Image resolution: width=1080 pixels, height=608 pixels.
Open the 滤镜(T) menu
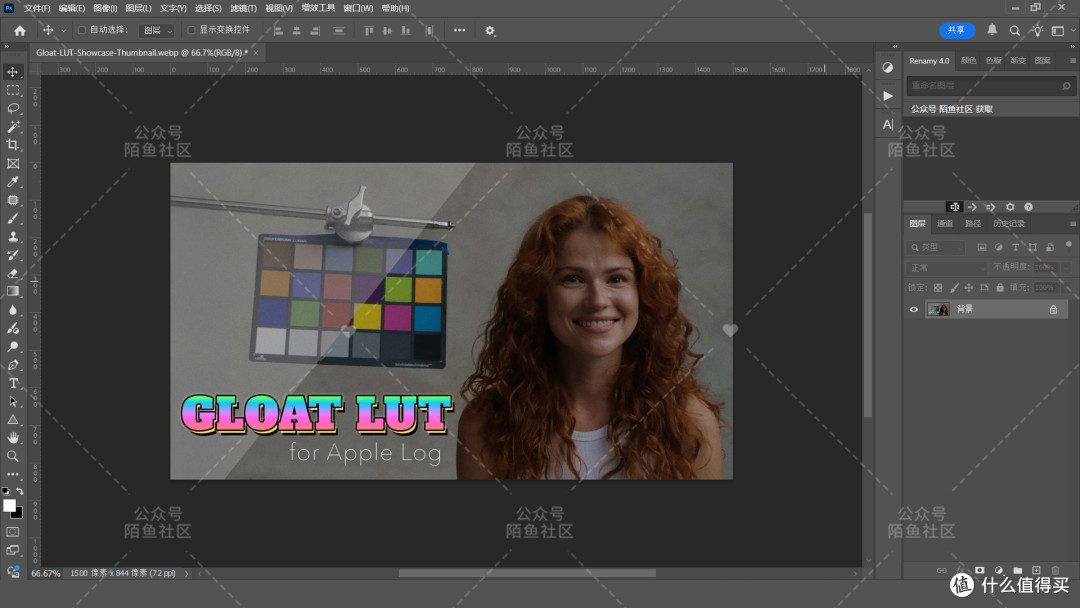tap(243, 8)
